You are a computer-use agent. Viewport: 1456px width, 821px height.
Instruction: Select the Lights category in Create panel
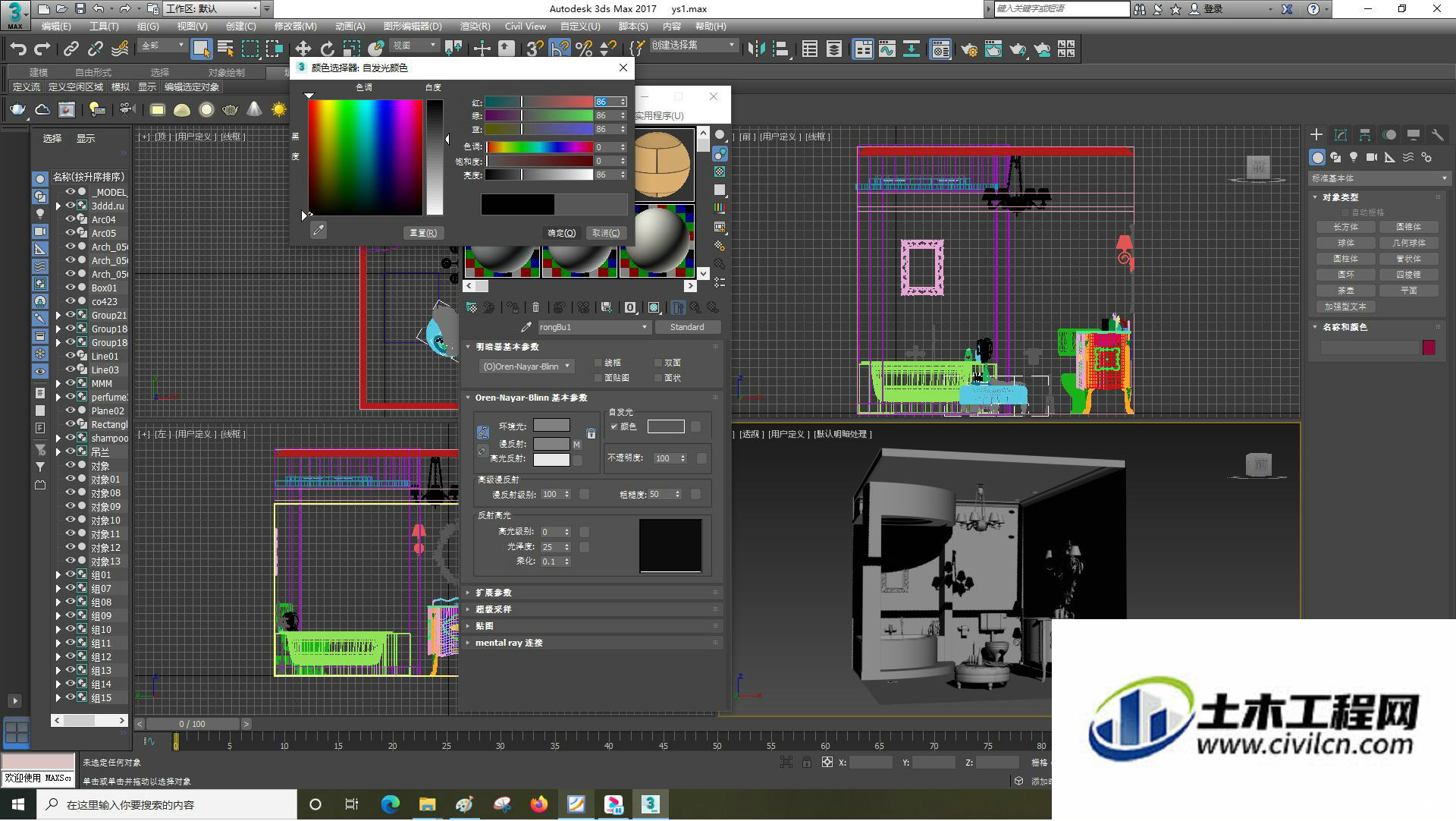1354,157
